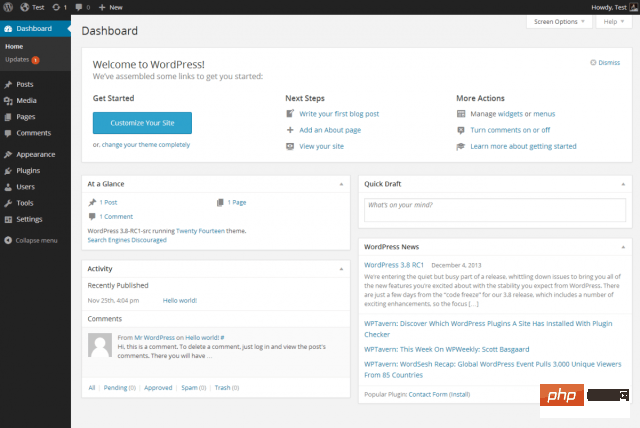Visit the Test site from admin bar

point(32,7)
